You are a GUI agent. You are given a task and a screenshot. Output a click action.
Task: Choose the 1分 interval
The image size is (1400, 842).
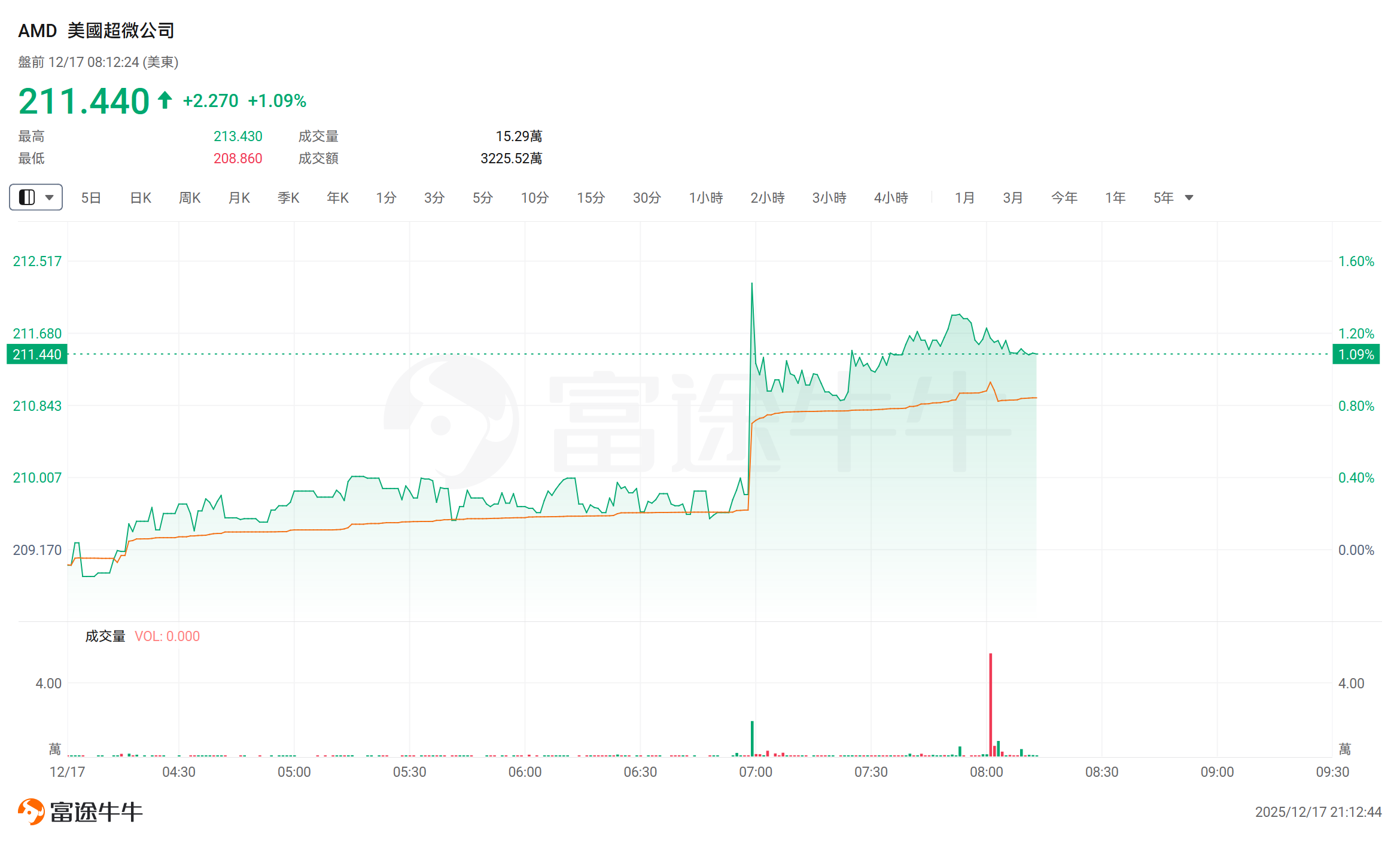click(386, 198)
